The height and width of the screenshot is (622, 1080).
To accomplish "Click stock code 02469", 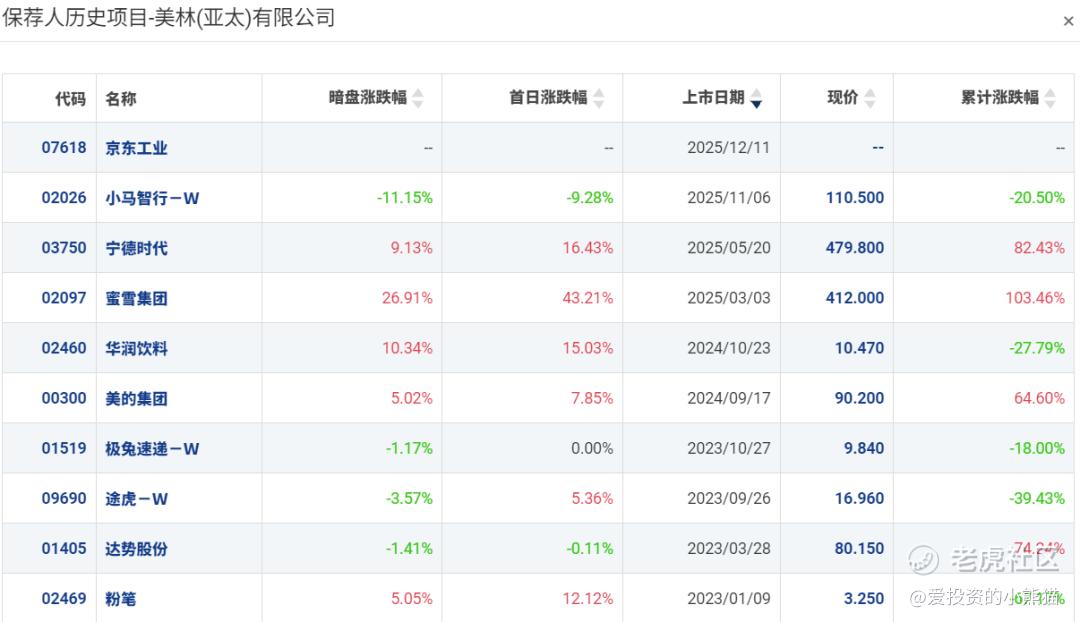I will pos(64,599).
